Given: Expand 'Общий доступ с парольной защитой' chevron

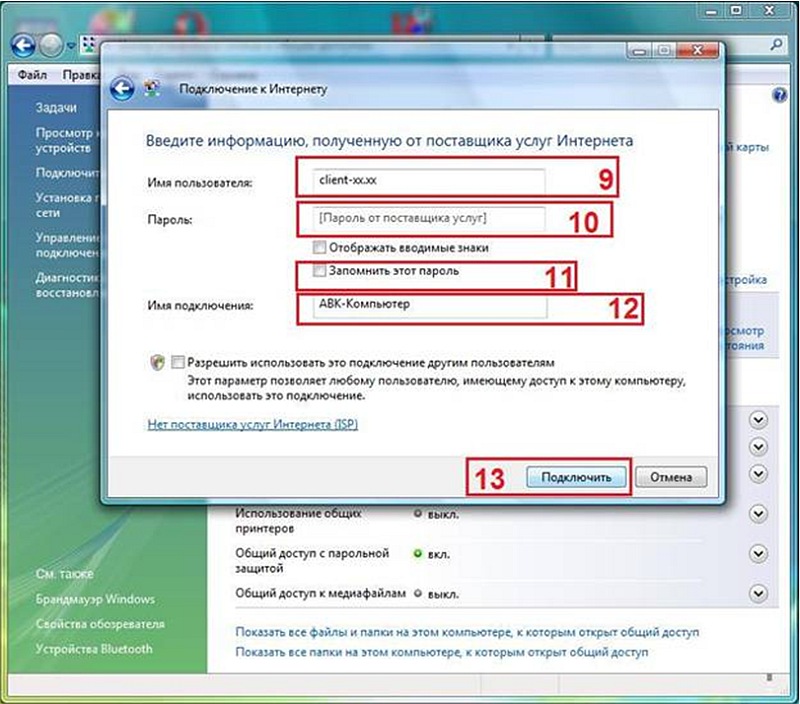Looking at the screenshot, I should (758, 553).
